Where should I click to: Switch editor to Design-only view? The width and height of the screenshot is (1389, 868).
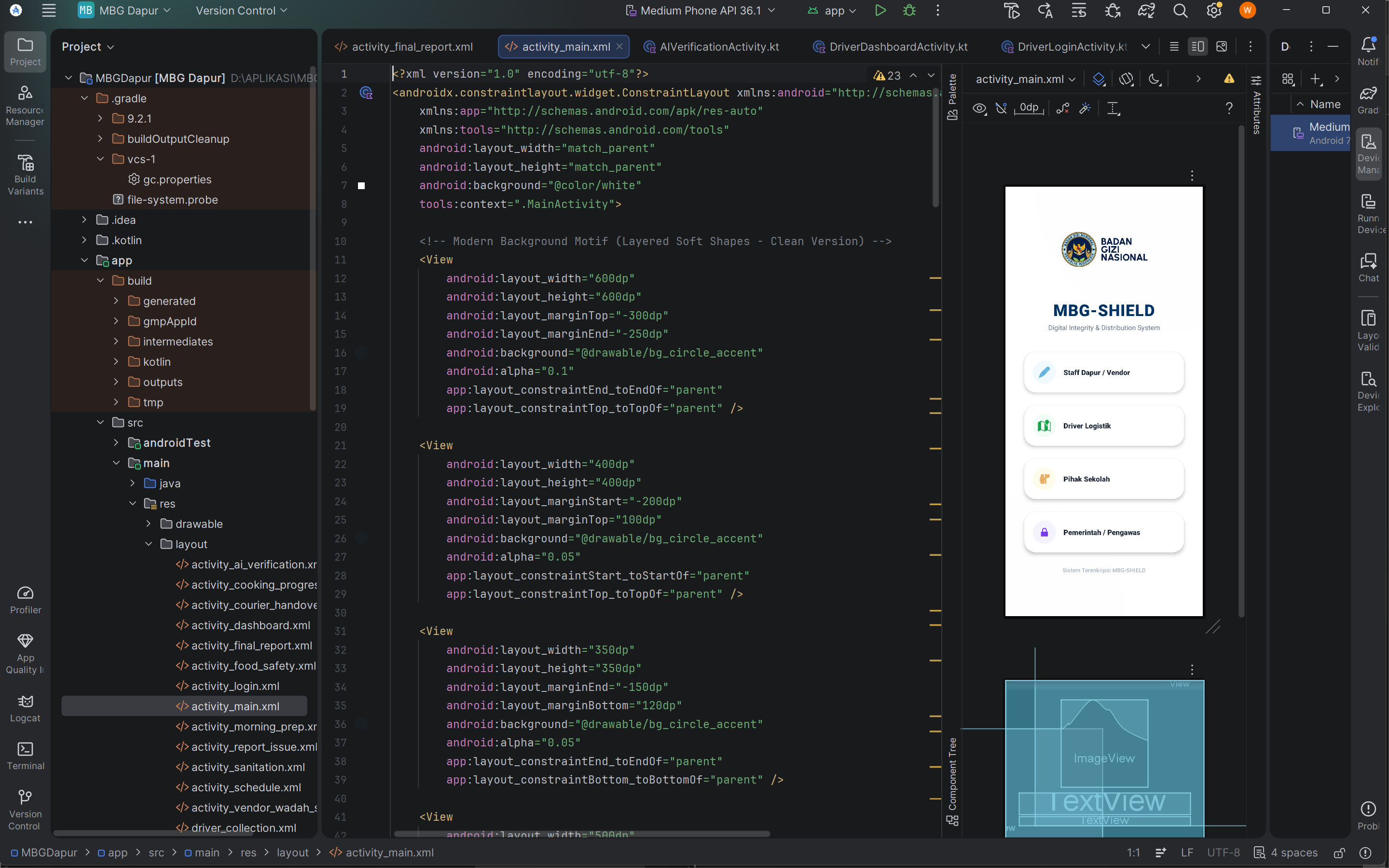click(1222, 46)
